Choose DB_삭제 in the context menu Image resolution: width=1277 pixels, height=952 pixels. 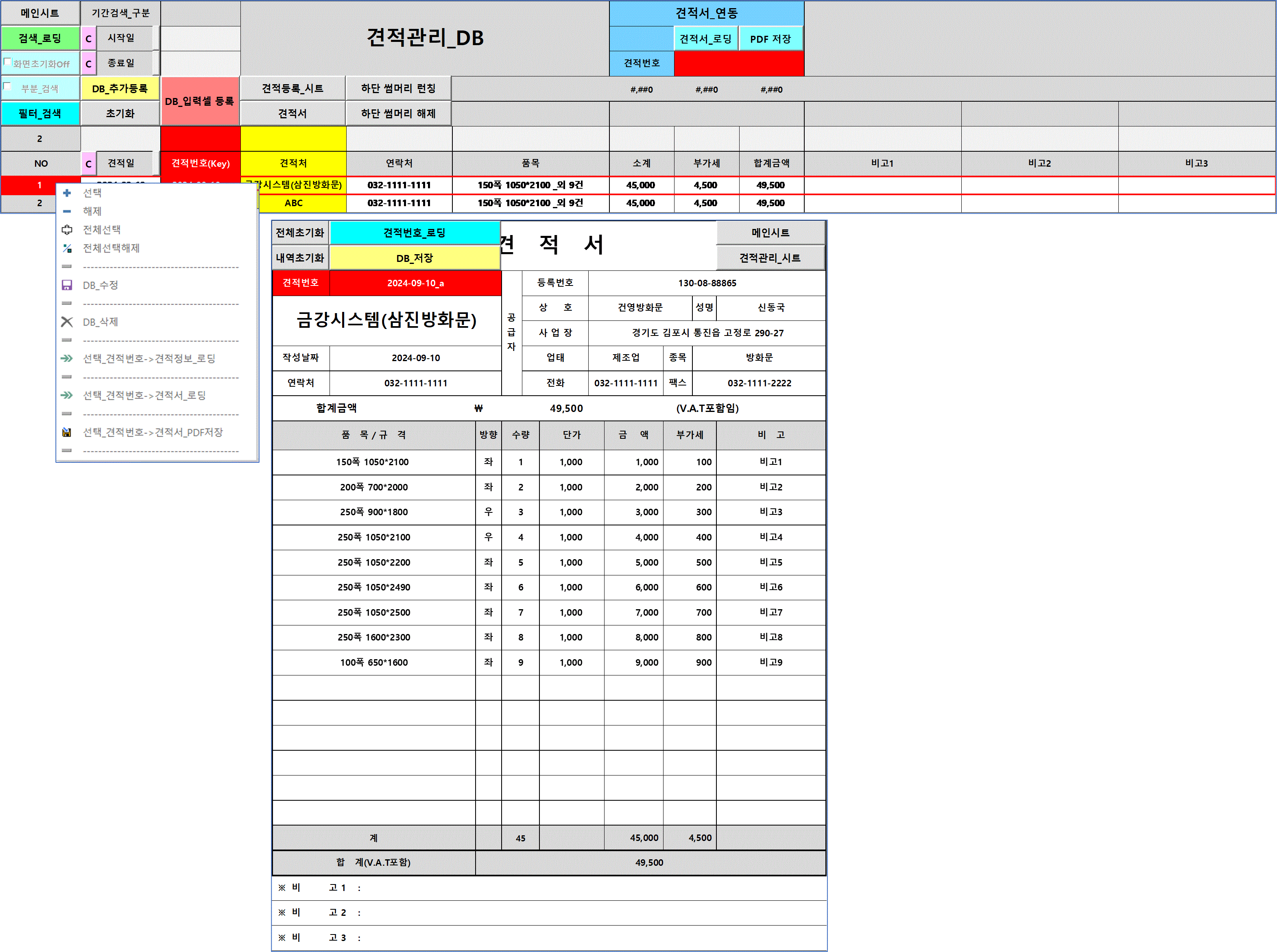(100, 322)
